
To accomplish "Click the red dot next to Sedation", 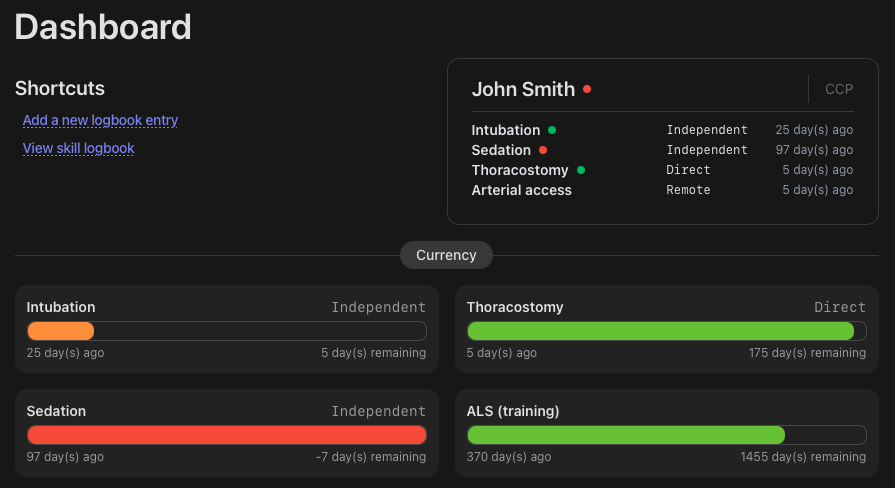I will pos(543,150).
